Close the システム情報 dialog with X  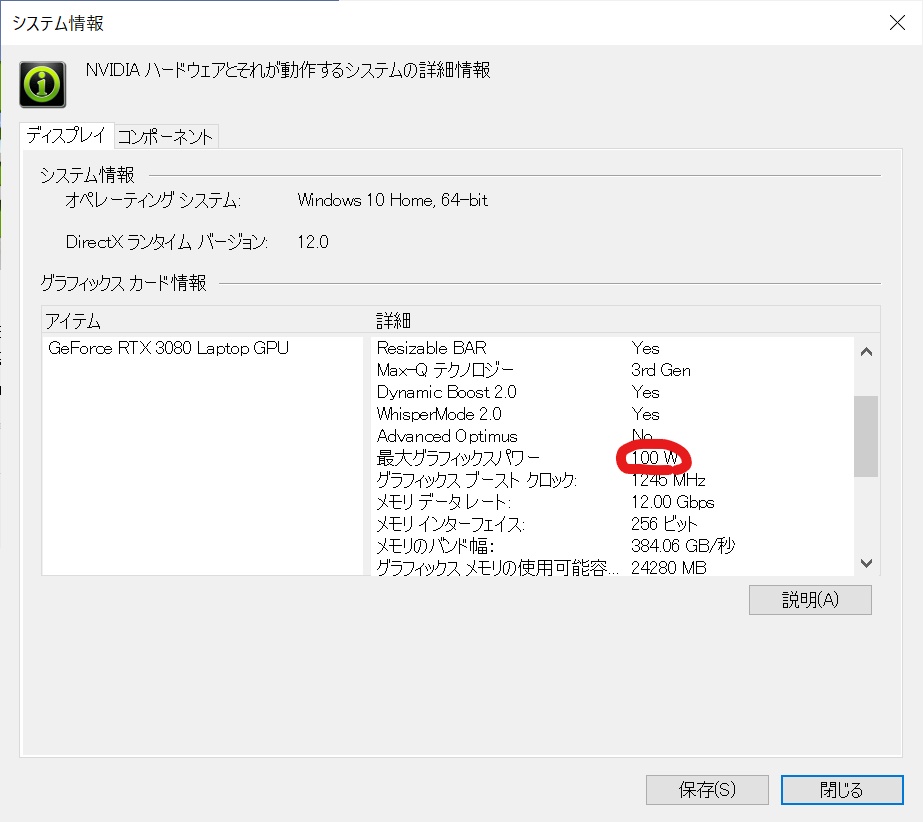pos(897,23)
